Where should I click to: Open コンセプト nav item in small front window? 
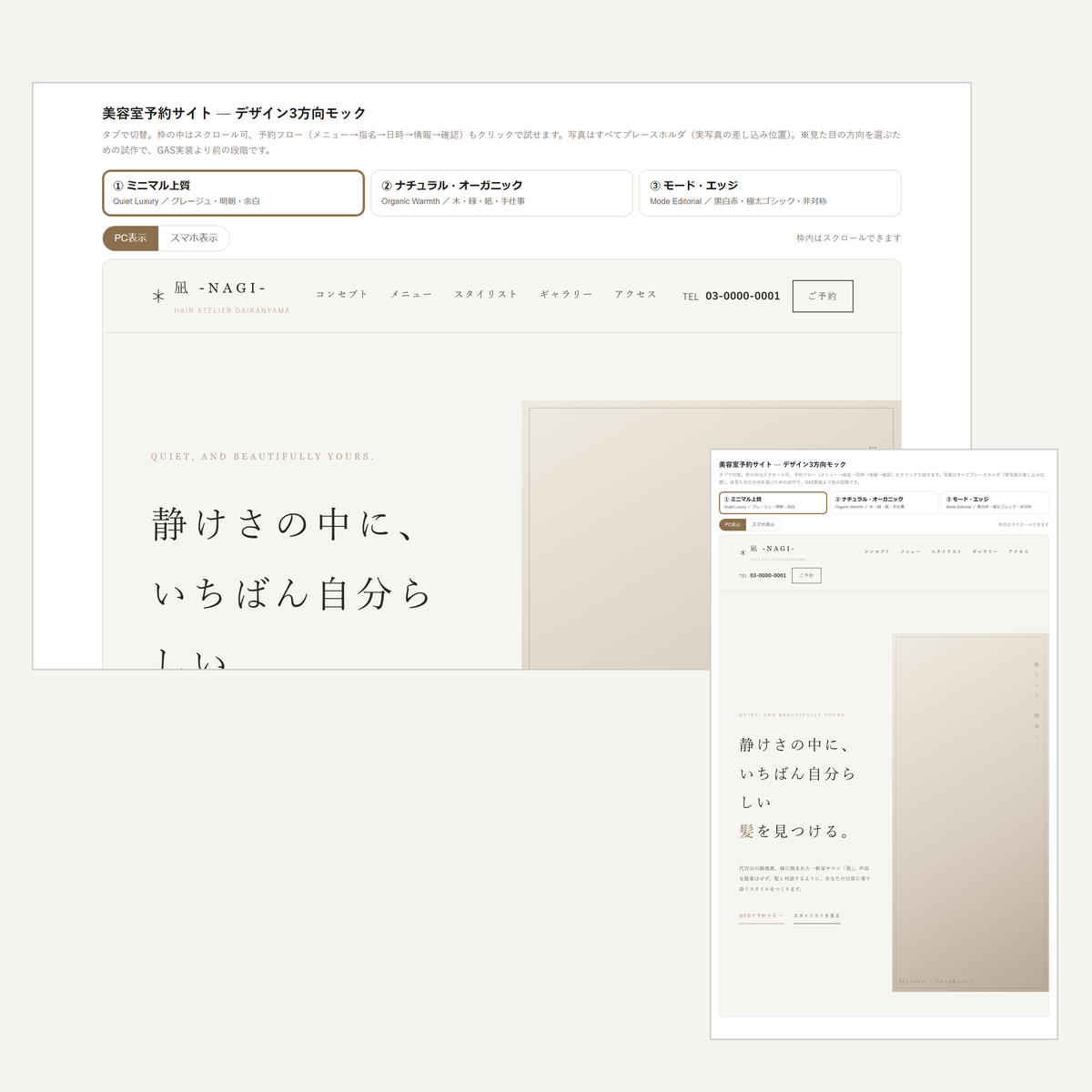pyautogui.click(x=876, y=551)
